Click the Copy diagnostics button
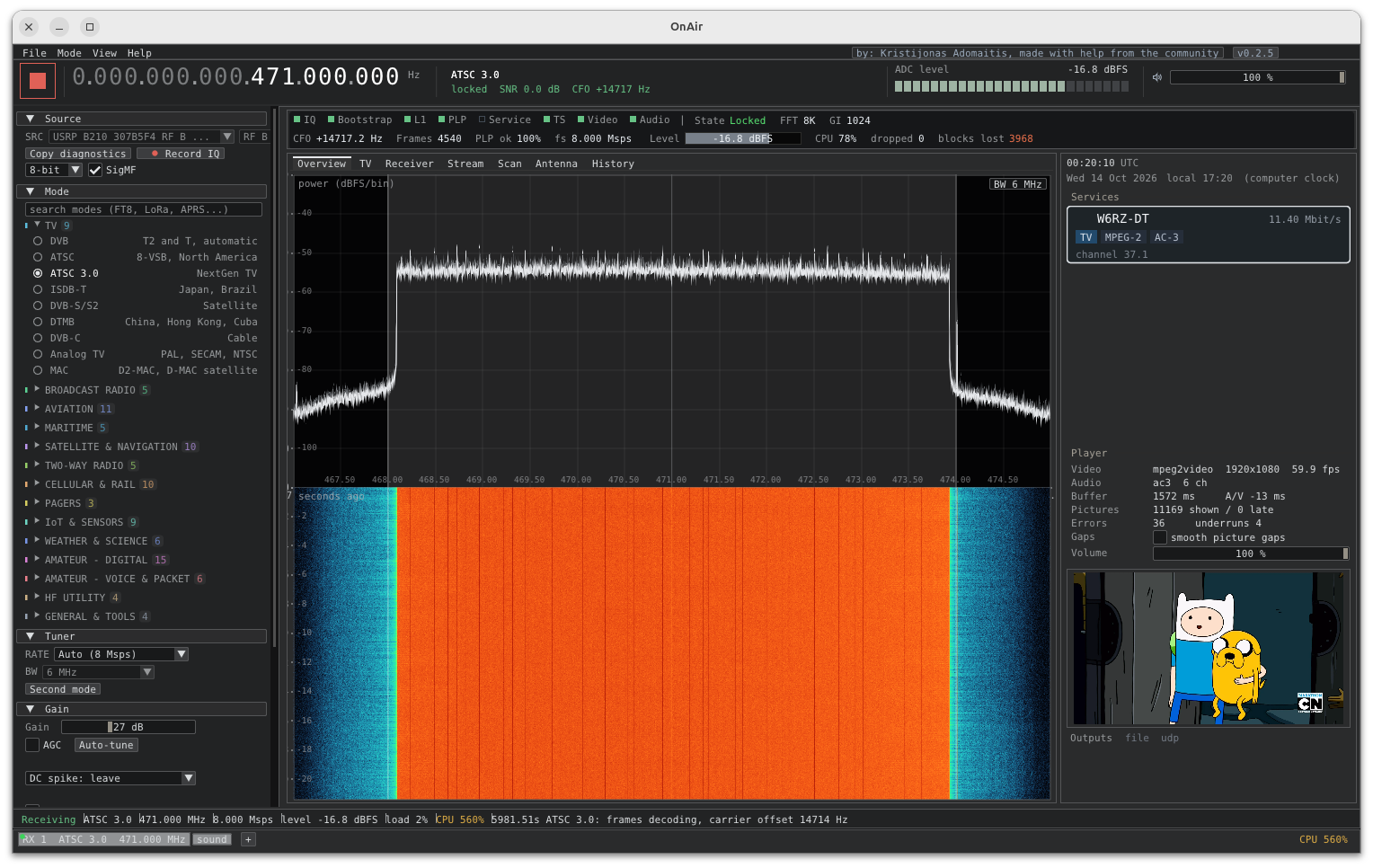 77,154
